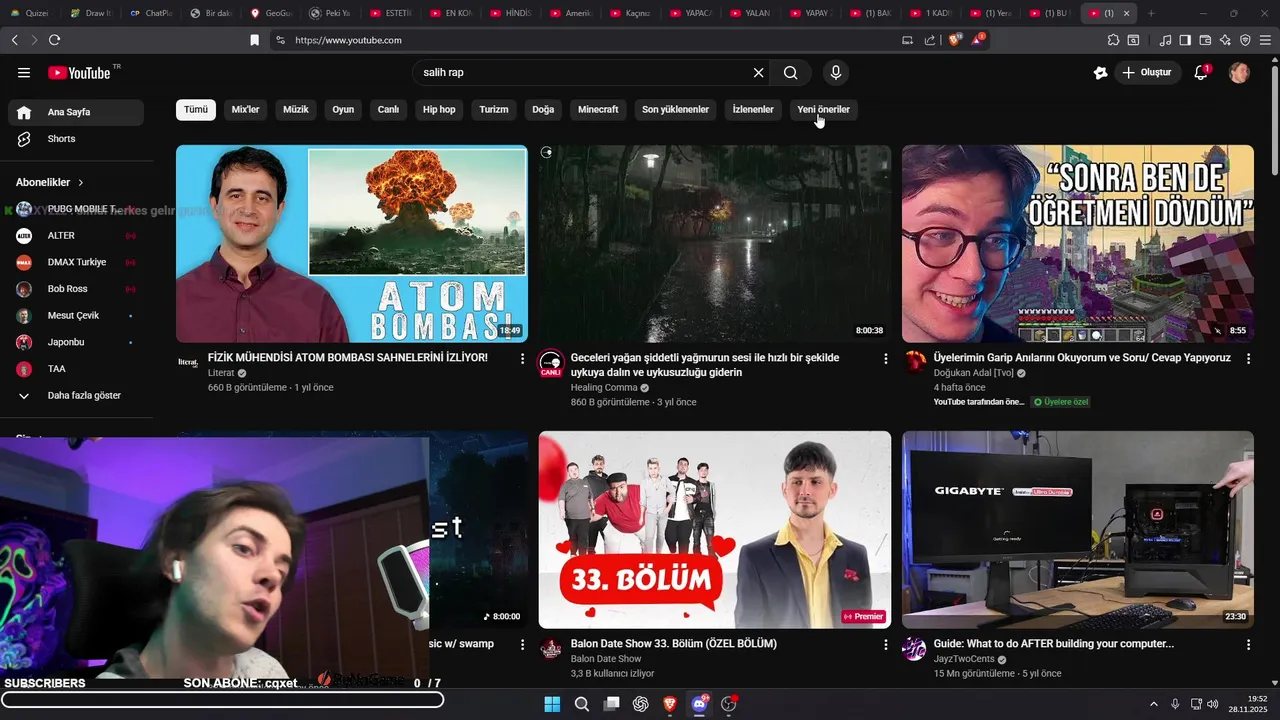
Task: Switch to the GeoGu browser tab
Action: click(270, 13)
